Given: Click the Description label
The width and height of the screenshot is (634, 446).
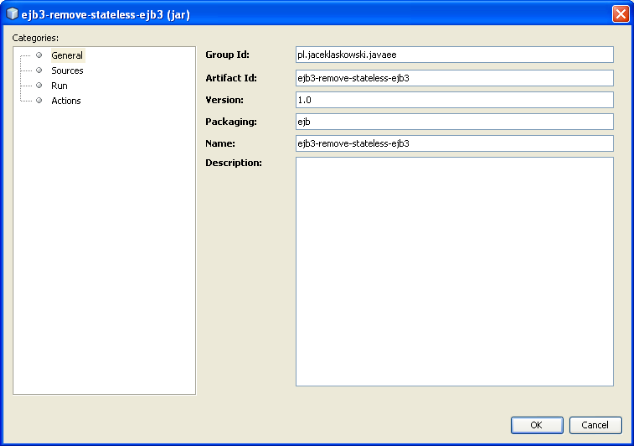Looking at the screenshot, I should 234,163.
